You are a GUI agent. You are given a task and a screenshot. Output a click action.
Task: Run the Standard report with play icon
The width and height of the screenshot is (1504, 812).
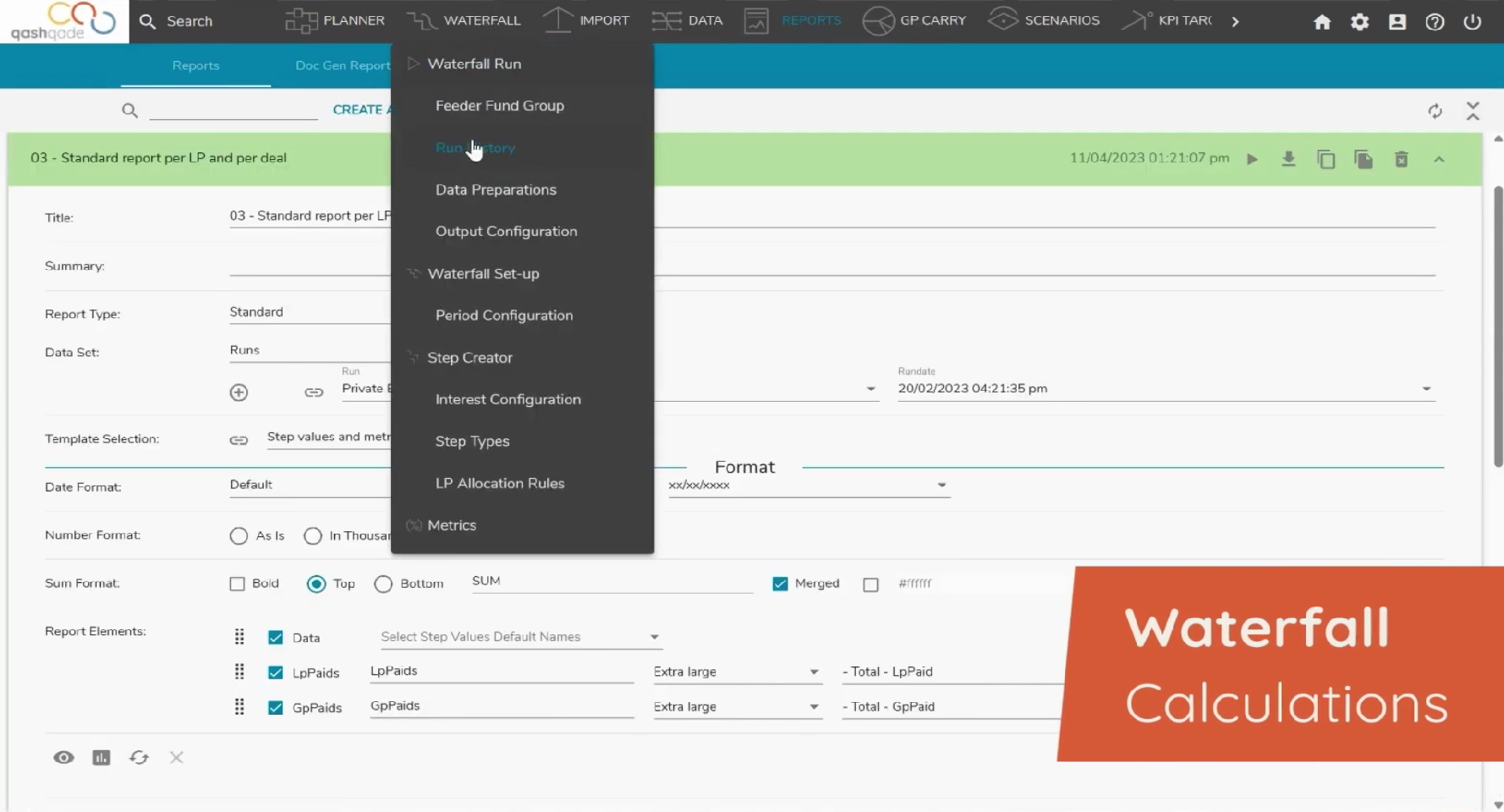coord(1252,159)
